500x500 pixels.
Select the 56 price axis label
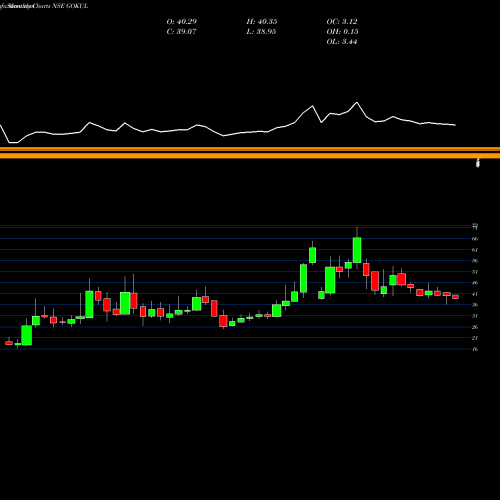(x=475, y=261)
